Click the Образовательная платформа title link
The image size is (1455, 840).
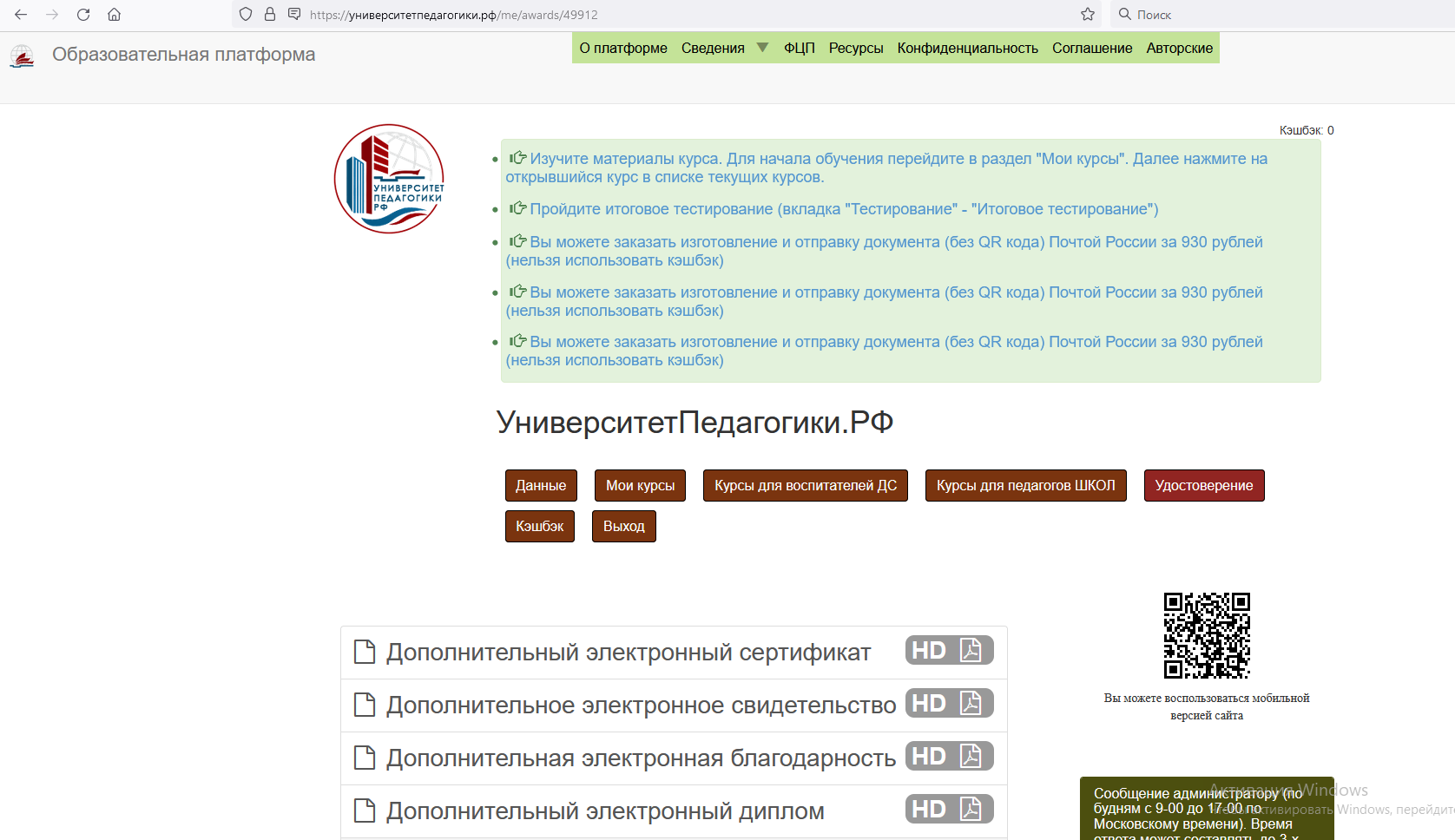coord(183,55)
